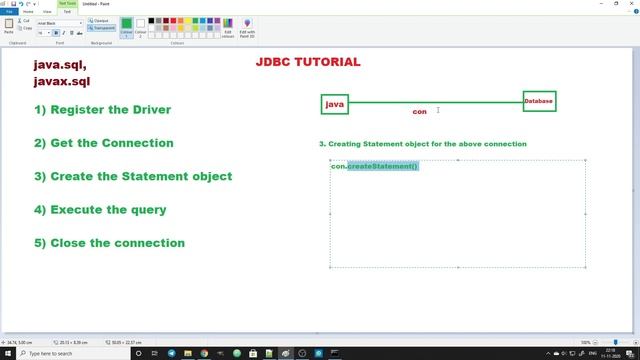Select the Colour 2 white swatch button
The image size is (640, 360).
[x=140, y=27]
